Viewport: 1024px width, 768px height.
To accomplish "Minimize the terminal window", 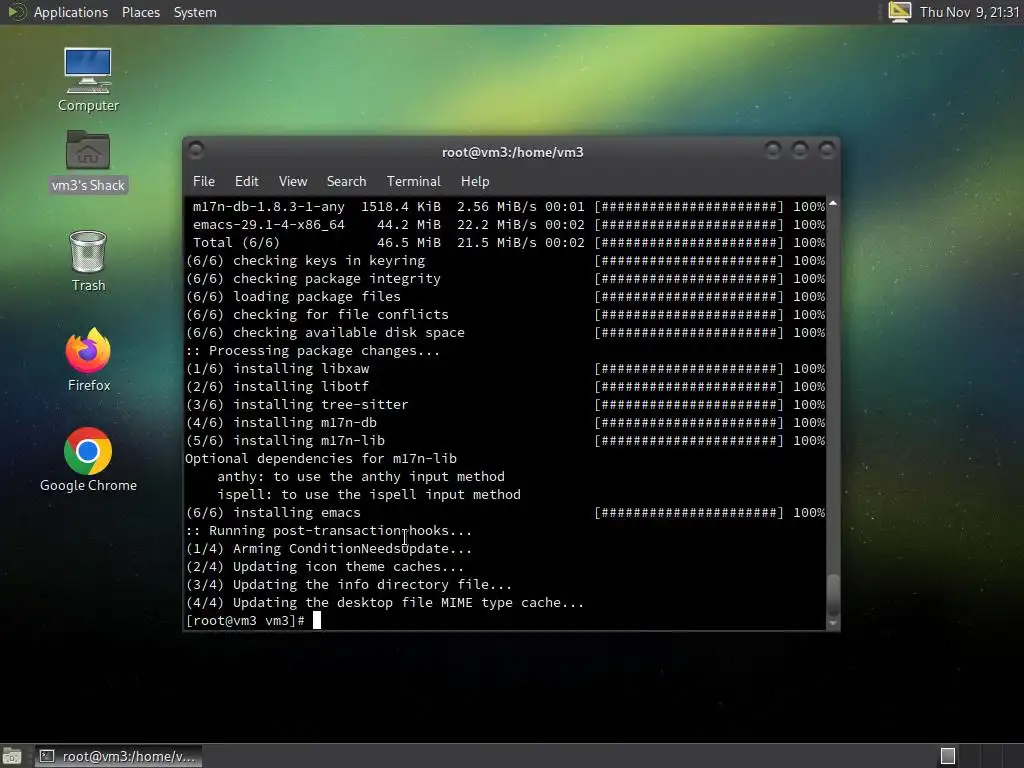I will tap(773, 151).
